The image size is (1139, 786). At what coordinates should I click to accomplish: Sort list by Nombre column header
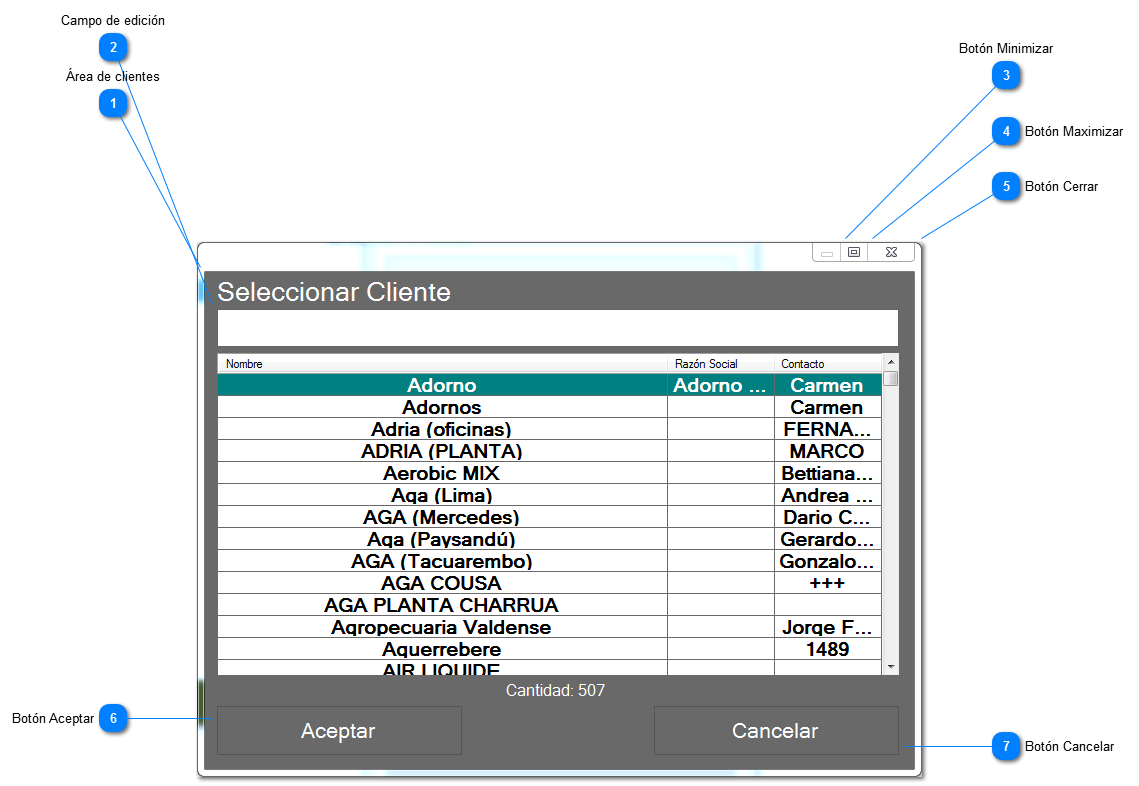tap(442, 364)
